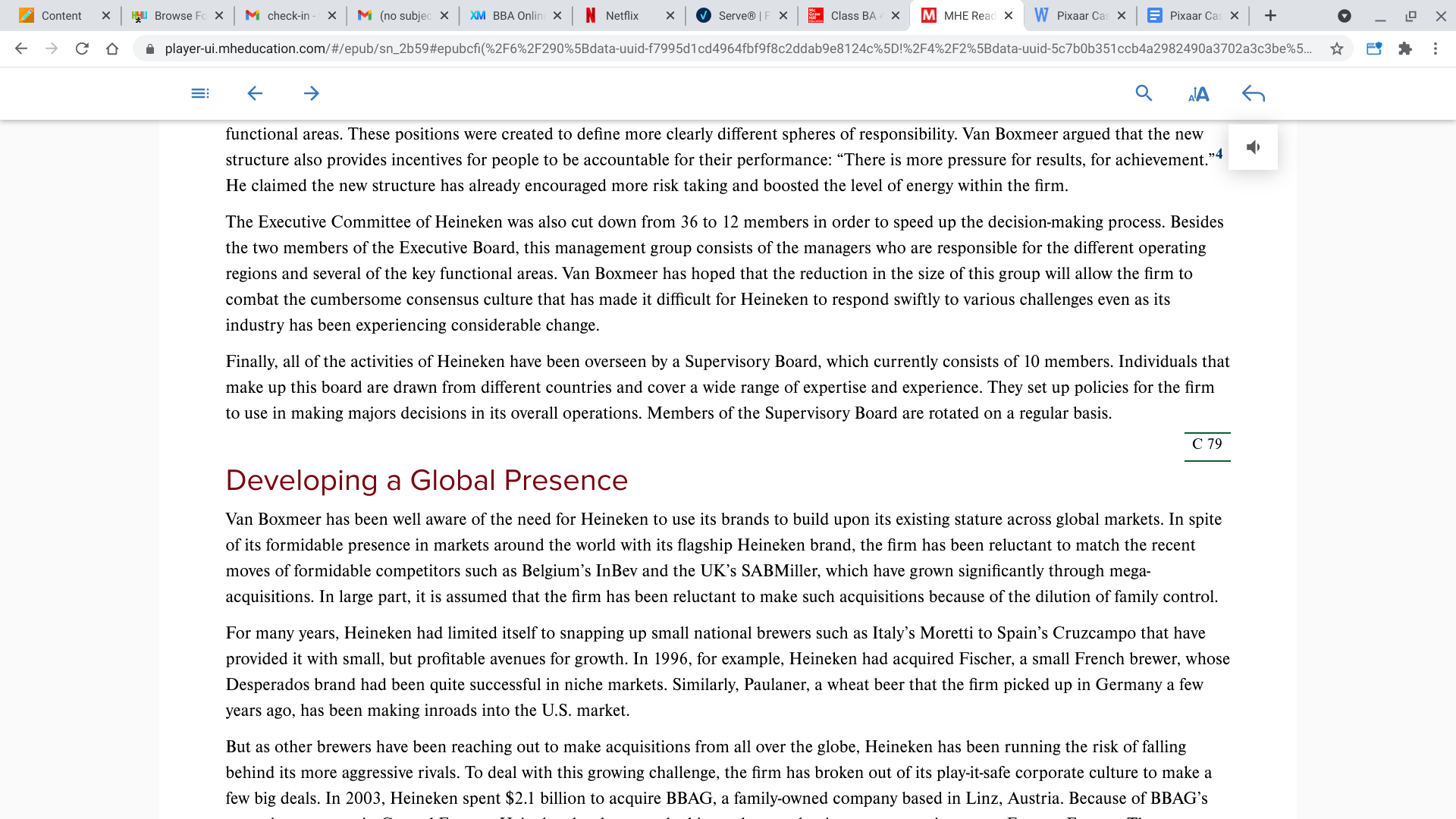Open font size settings icon

[x=1198, y=94]
